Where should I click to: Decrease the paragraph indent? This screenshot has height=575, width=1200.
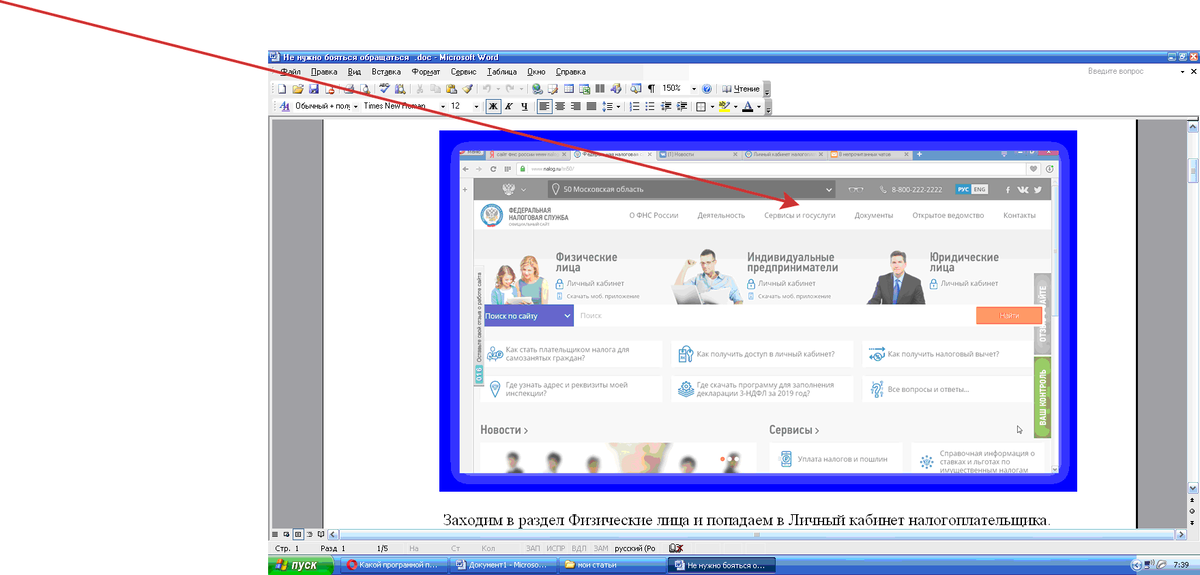(x=665, y=106)
